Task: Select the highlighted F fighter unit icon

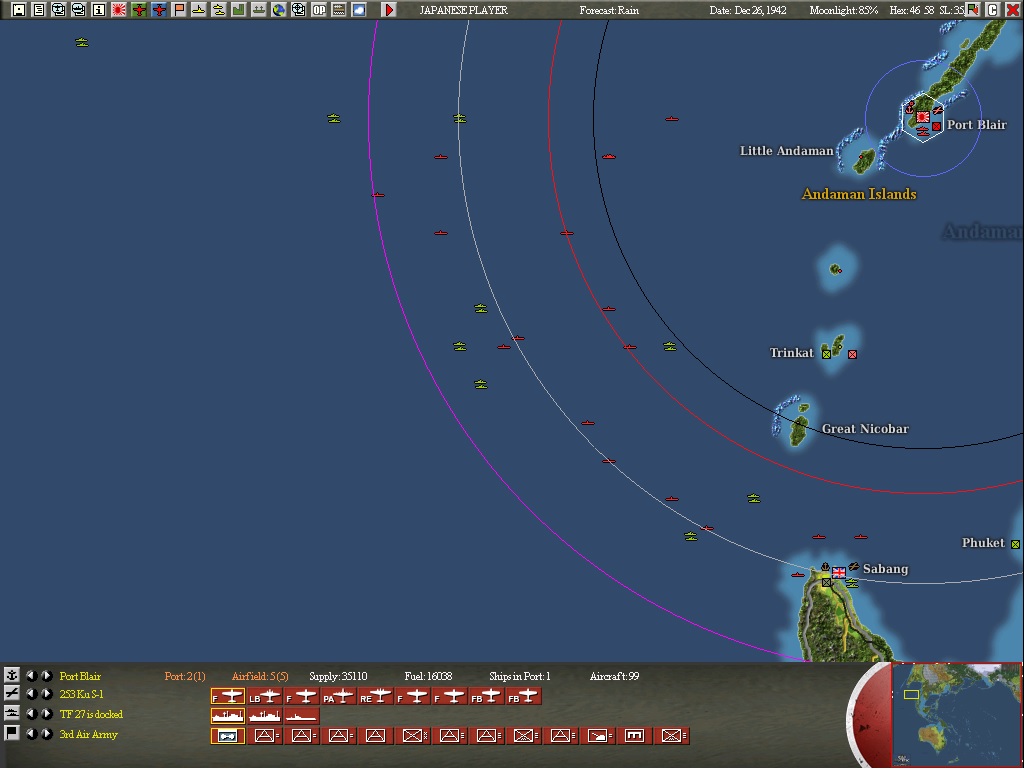Action: point(227,697)
